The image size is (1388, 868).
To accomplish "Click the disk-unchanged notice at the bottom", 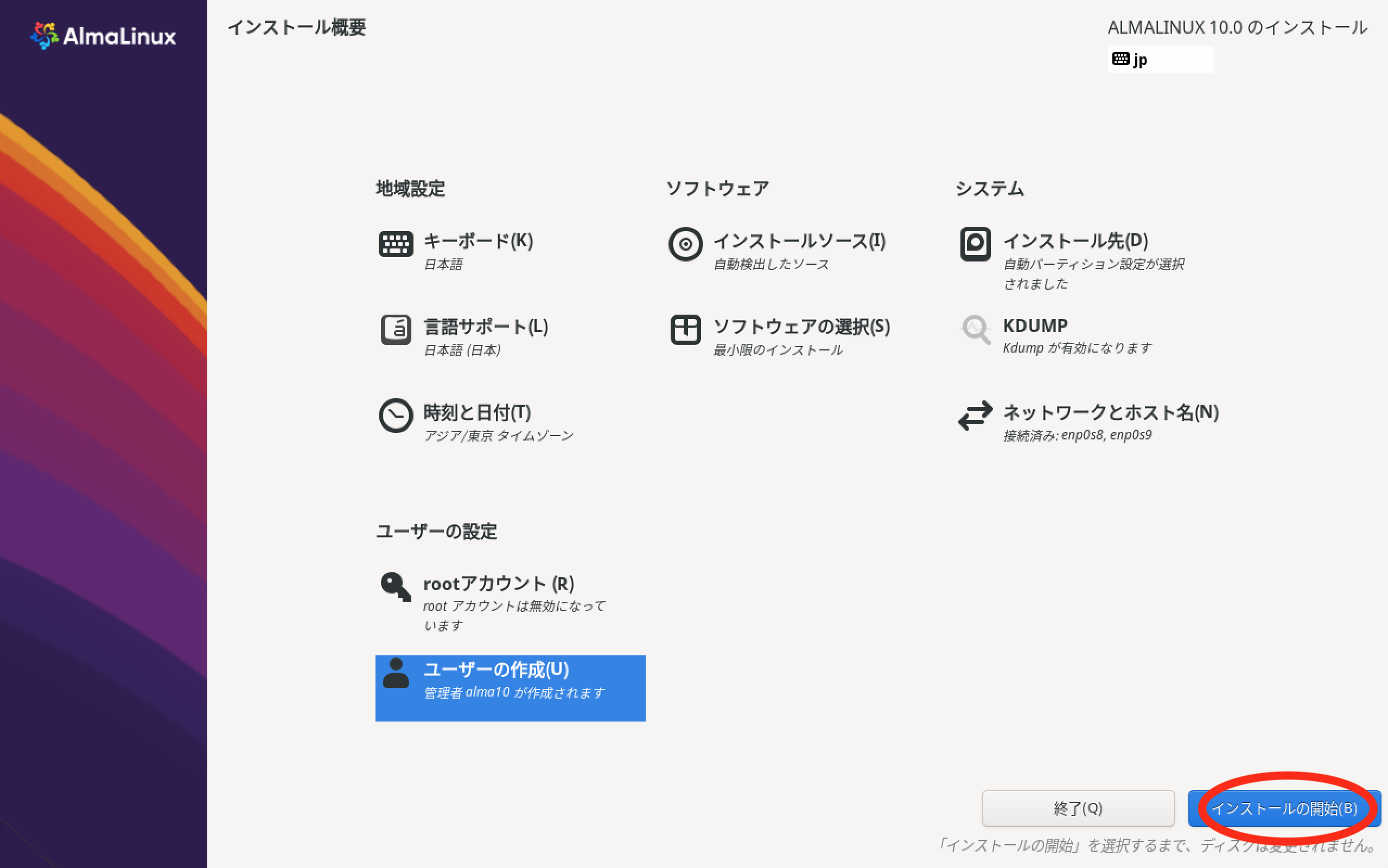I will [x=1157, y=845].
